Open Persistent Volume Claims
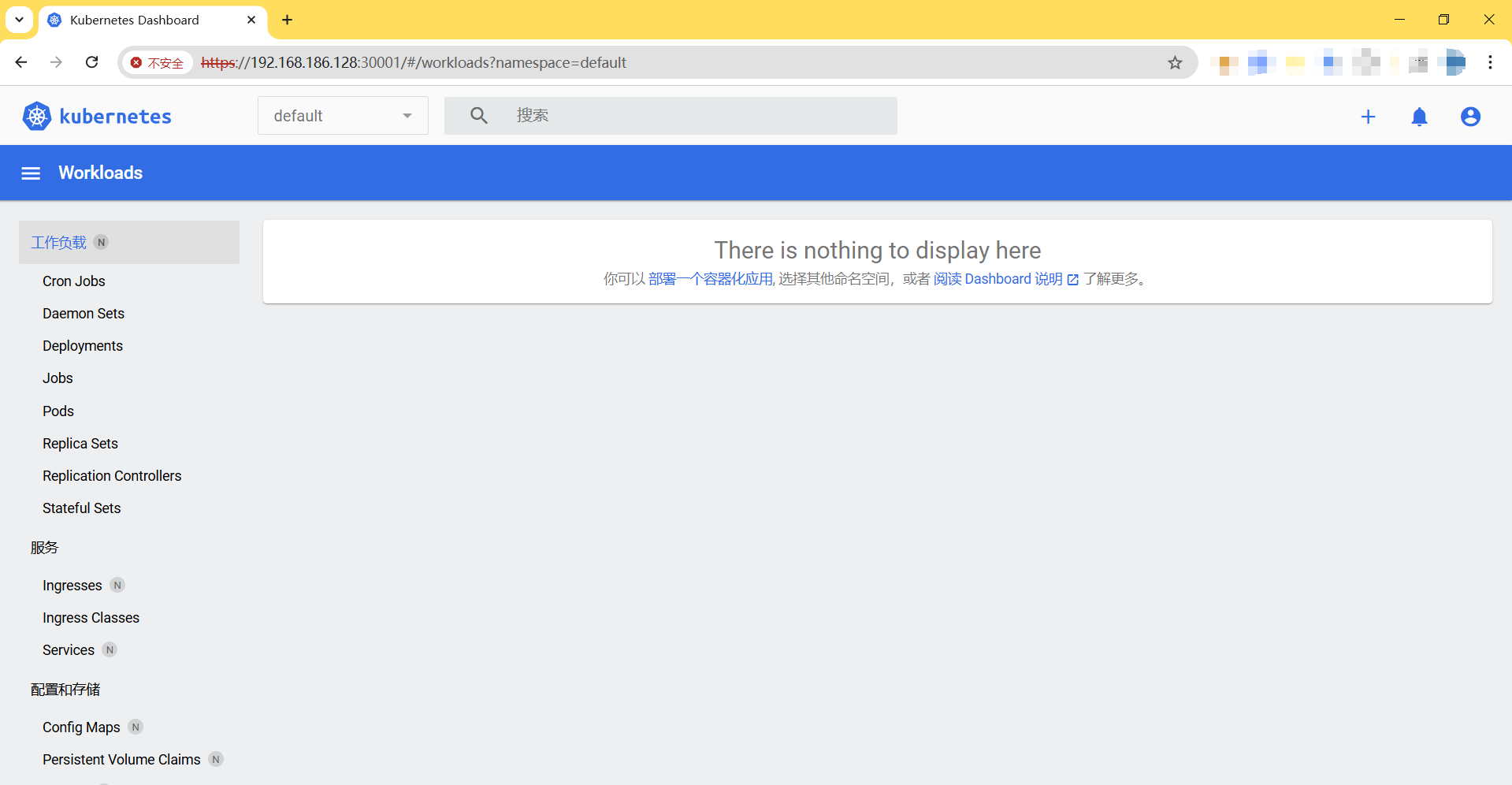1512x785 pixels. 121,760
